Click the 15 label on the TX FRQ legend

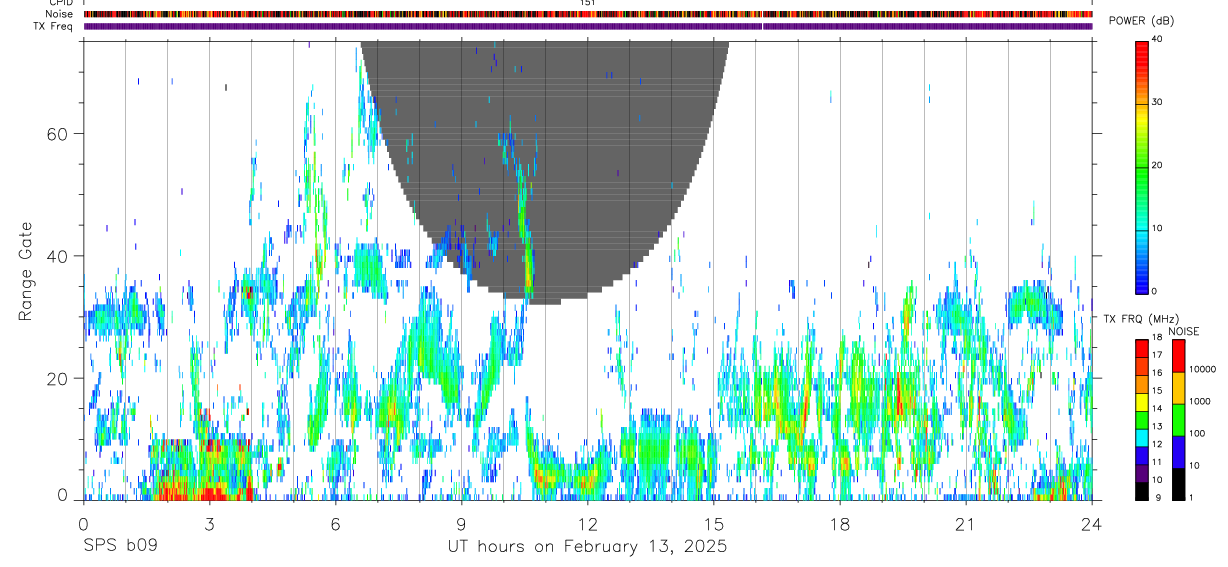pos(1157,391)
